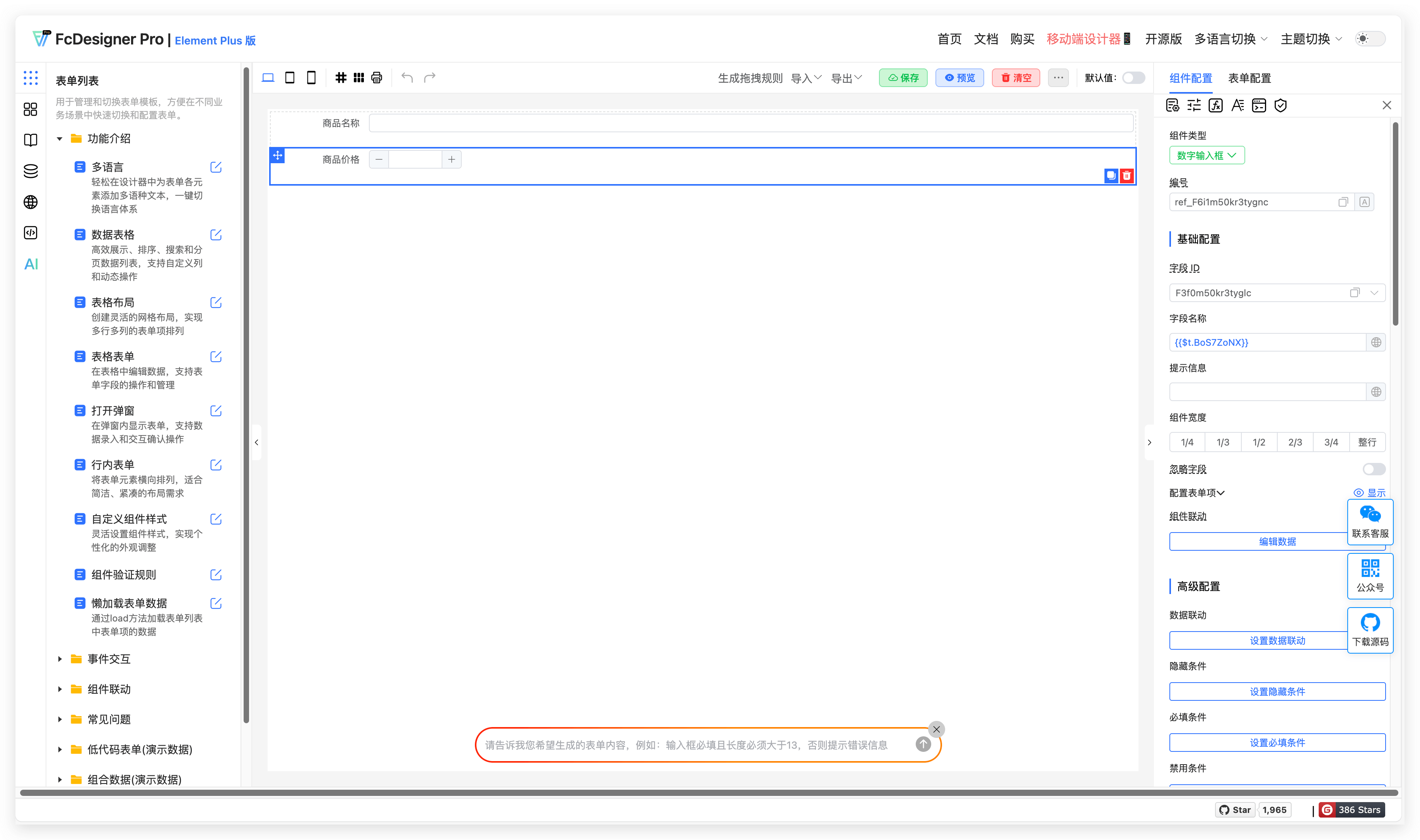Select the 1/2 component width option
1420x840 pixels.
(x=1259, y=442)
